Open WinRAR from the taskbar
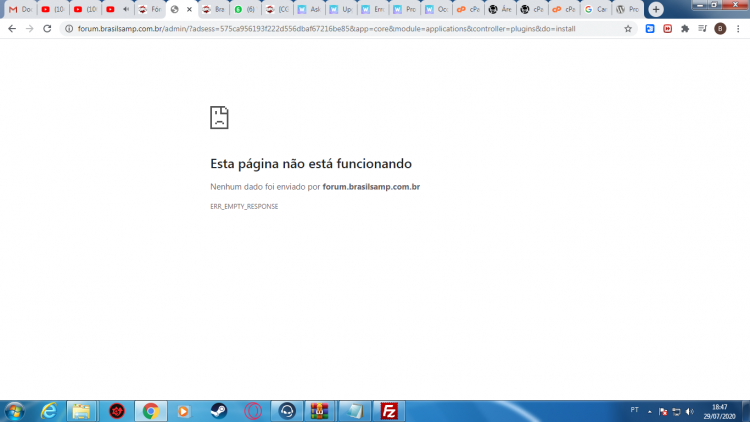 point(320,411)
